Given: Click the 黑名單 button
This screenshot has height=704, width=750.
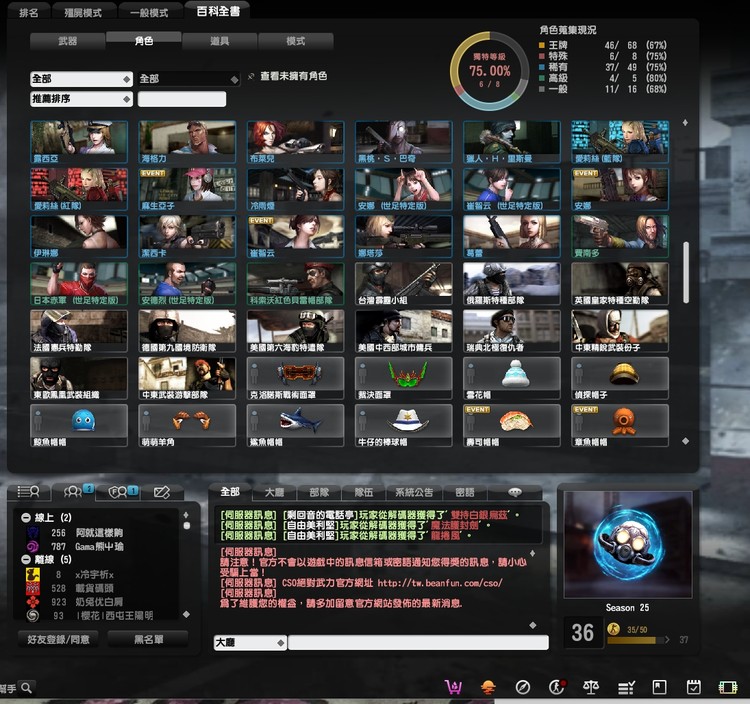Looking at the screenshot, I should tap(148, 638).
